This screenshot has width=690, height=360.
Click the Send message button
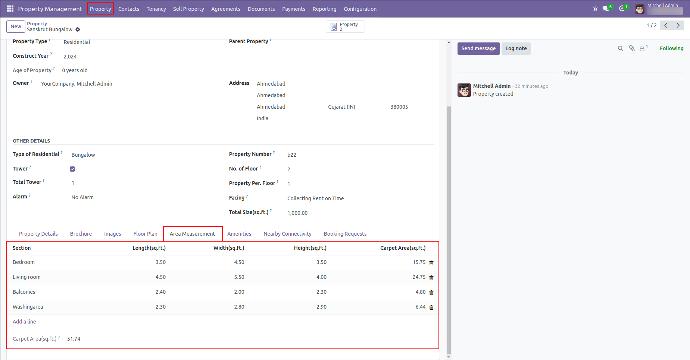(x=478, y=48)
